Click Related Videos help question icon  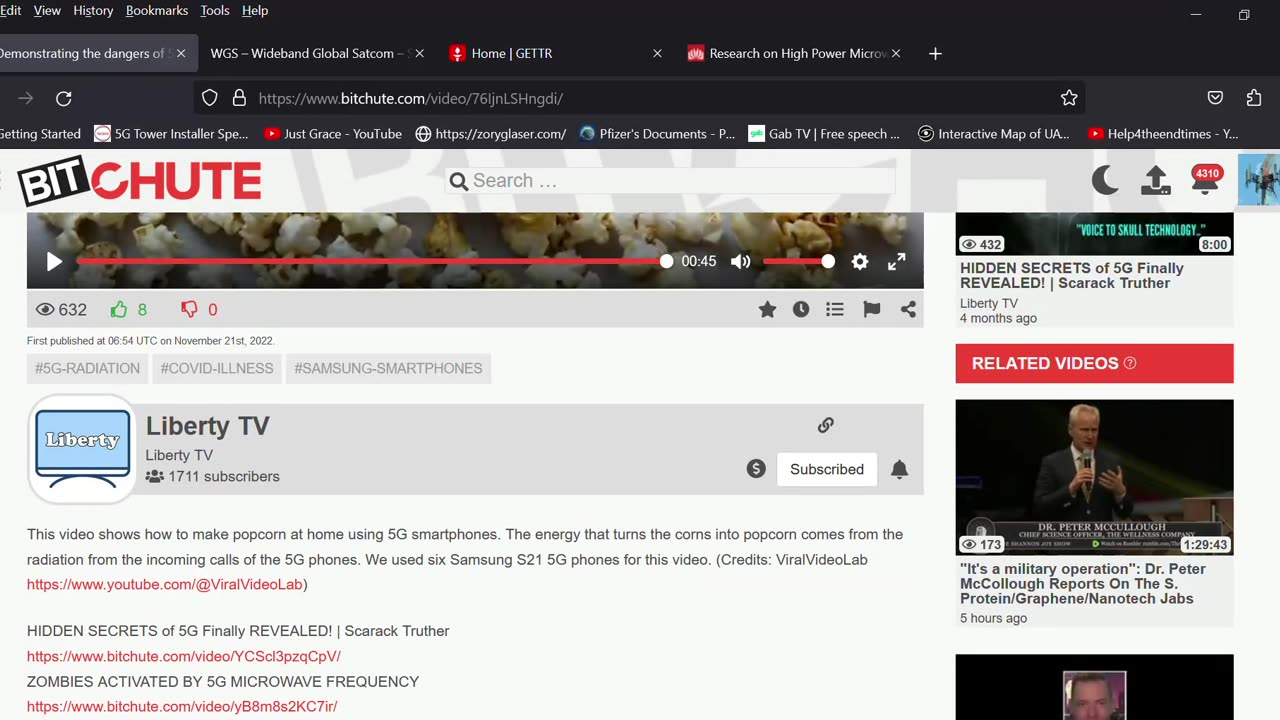pyautogui.click(x=1130, y=363)
